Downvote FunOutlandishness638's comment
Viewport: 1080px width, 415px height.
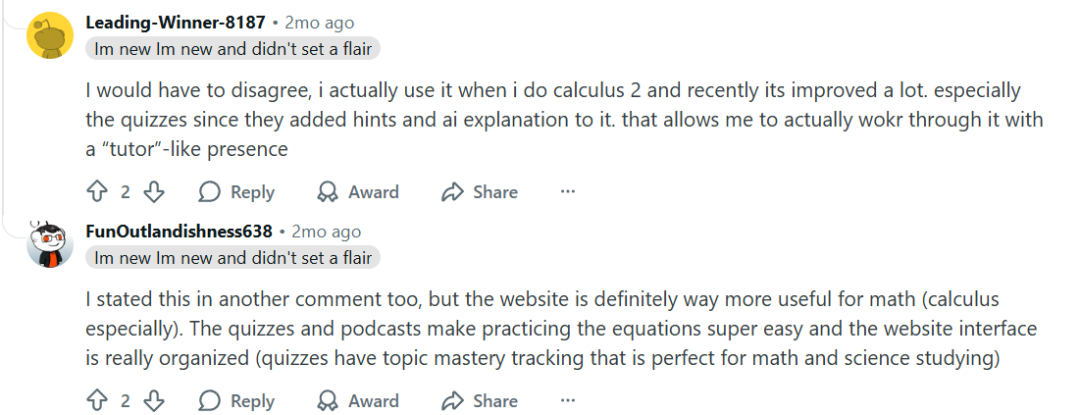[x=154, y=401]
